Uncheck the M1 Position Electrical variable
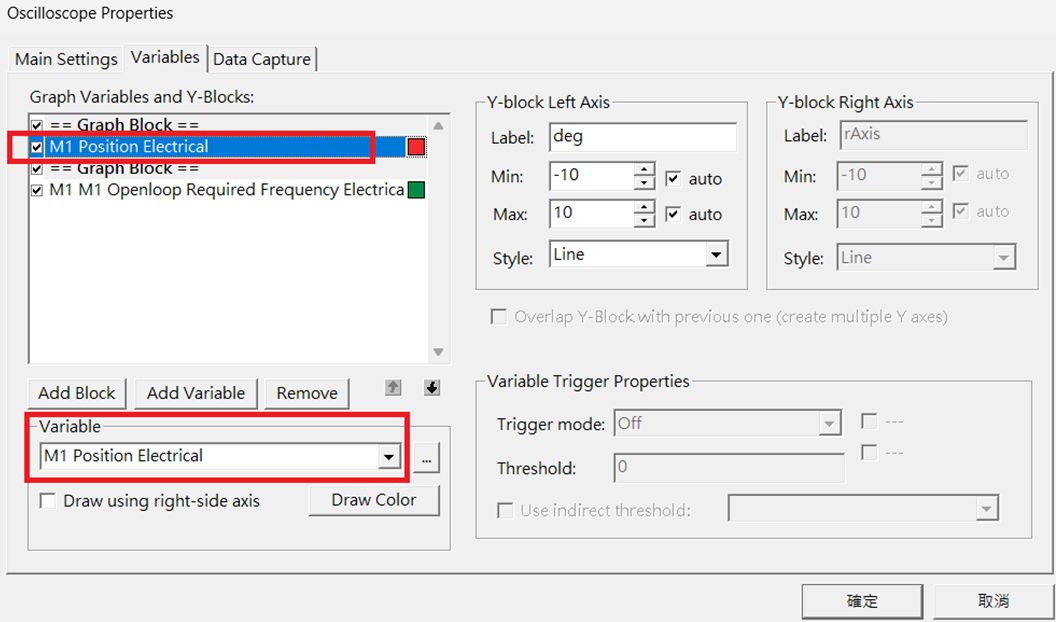This screenshot has width=1056, height=622. pos(37,147)
